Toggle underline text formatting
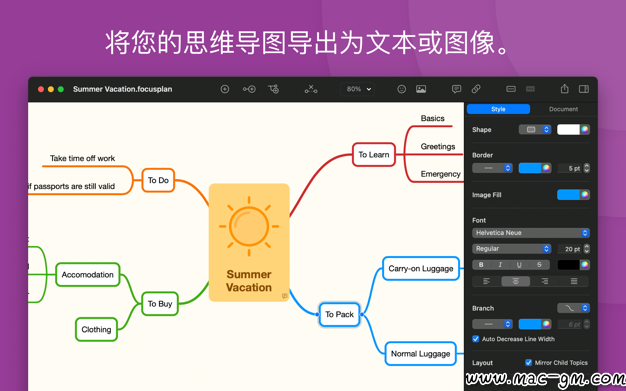Viewport: 626px width, 391px height. pyautogui.click(x=519, y=265)
